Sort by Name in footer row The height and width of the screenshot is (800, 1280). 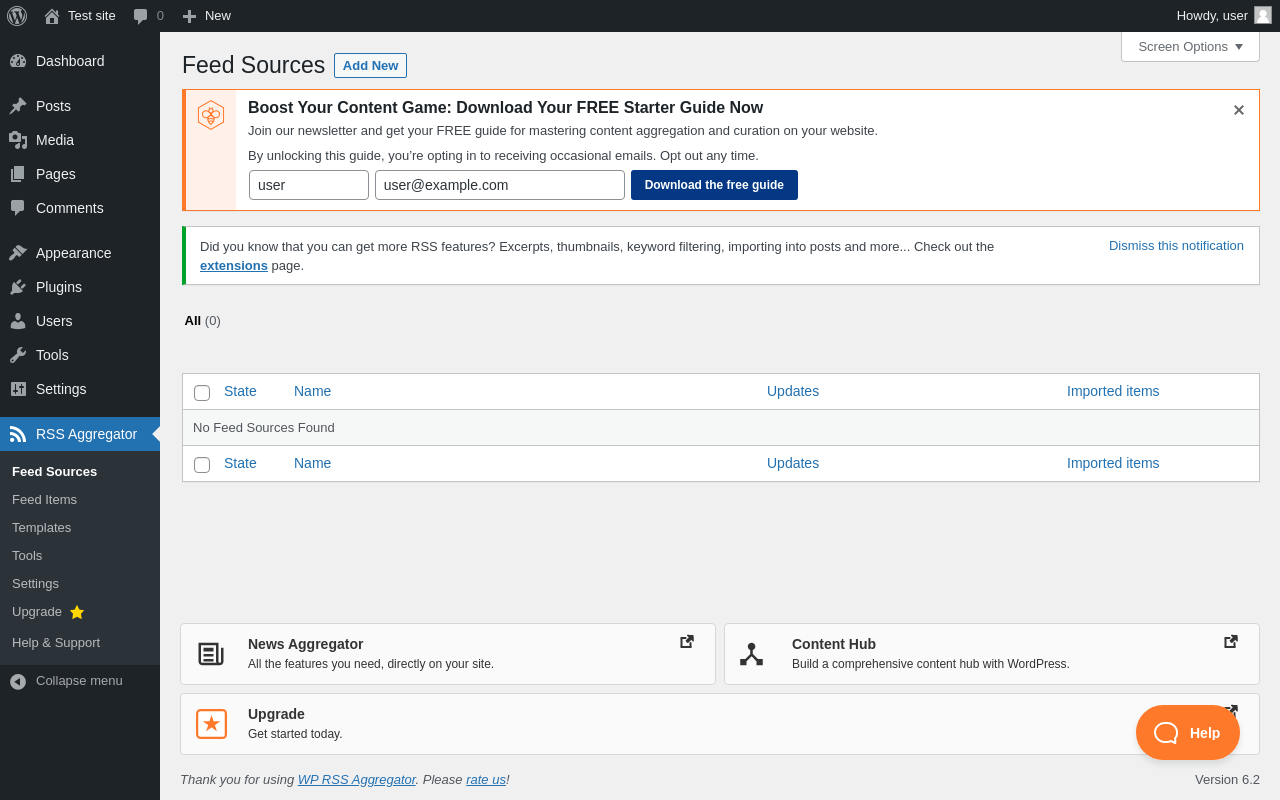[x=312, y=463]
